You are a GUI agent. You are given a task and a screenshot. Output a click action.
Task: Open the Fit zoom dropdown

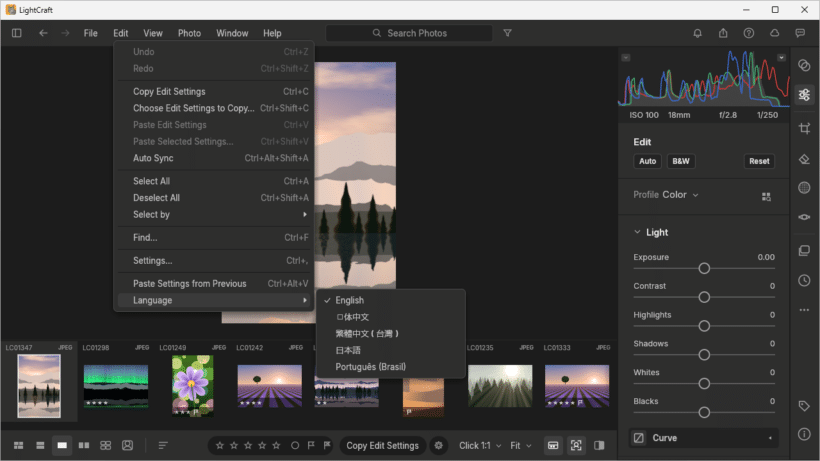pyautogui.click(x=520, y=445)
